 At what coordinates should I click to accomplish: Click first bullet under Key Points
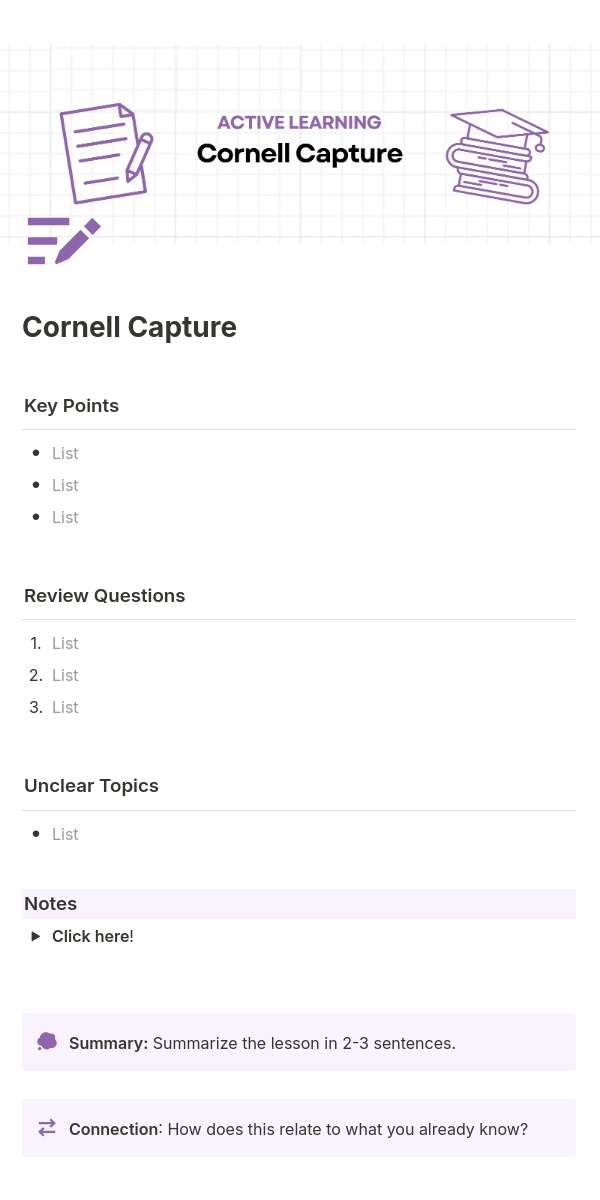tap(65, 453)
